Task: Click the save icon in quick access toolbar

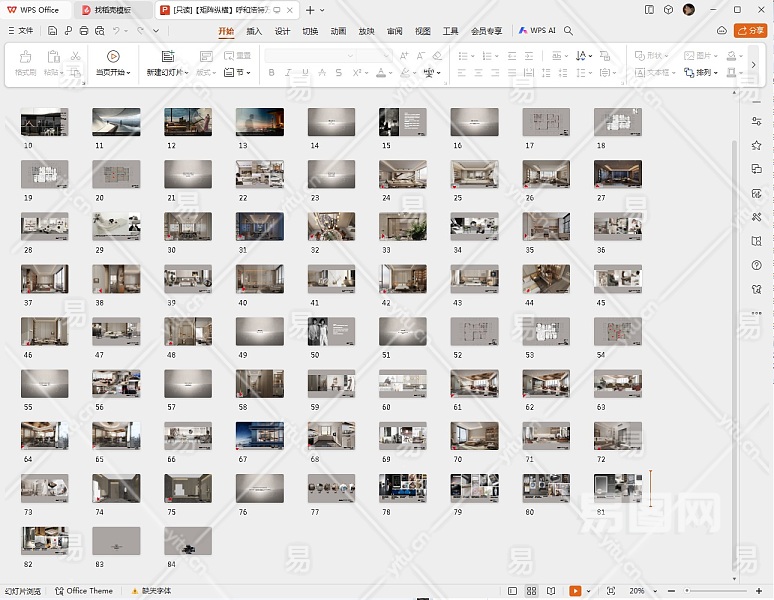Action: tap(51, 31)
